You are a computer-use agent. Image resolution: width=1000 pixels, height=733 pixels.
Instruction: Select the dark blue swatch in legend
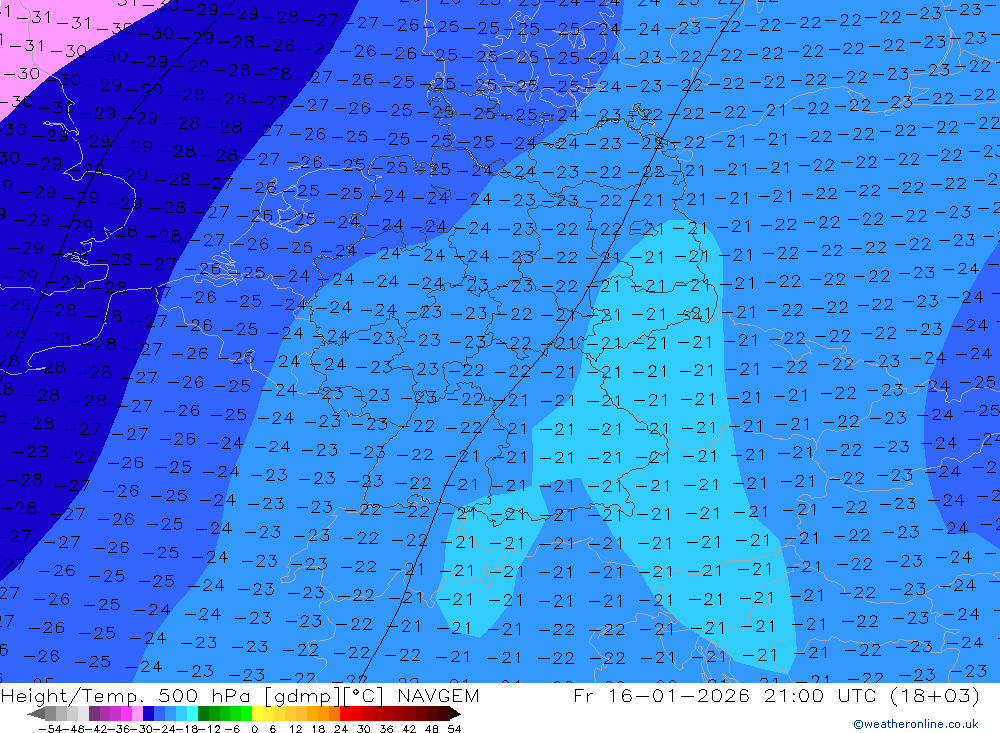point(148,713)
